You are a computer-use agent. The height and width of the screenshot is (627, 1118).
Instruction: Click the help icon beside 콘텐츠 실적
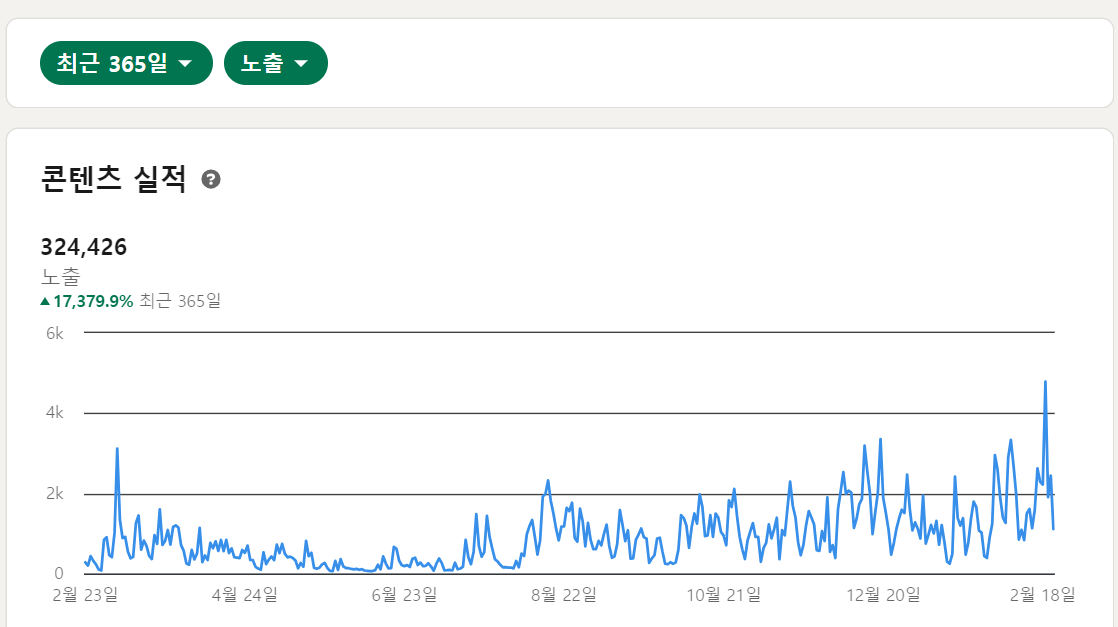tap(211, 179)
